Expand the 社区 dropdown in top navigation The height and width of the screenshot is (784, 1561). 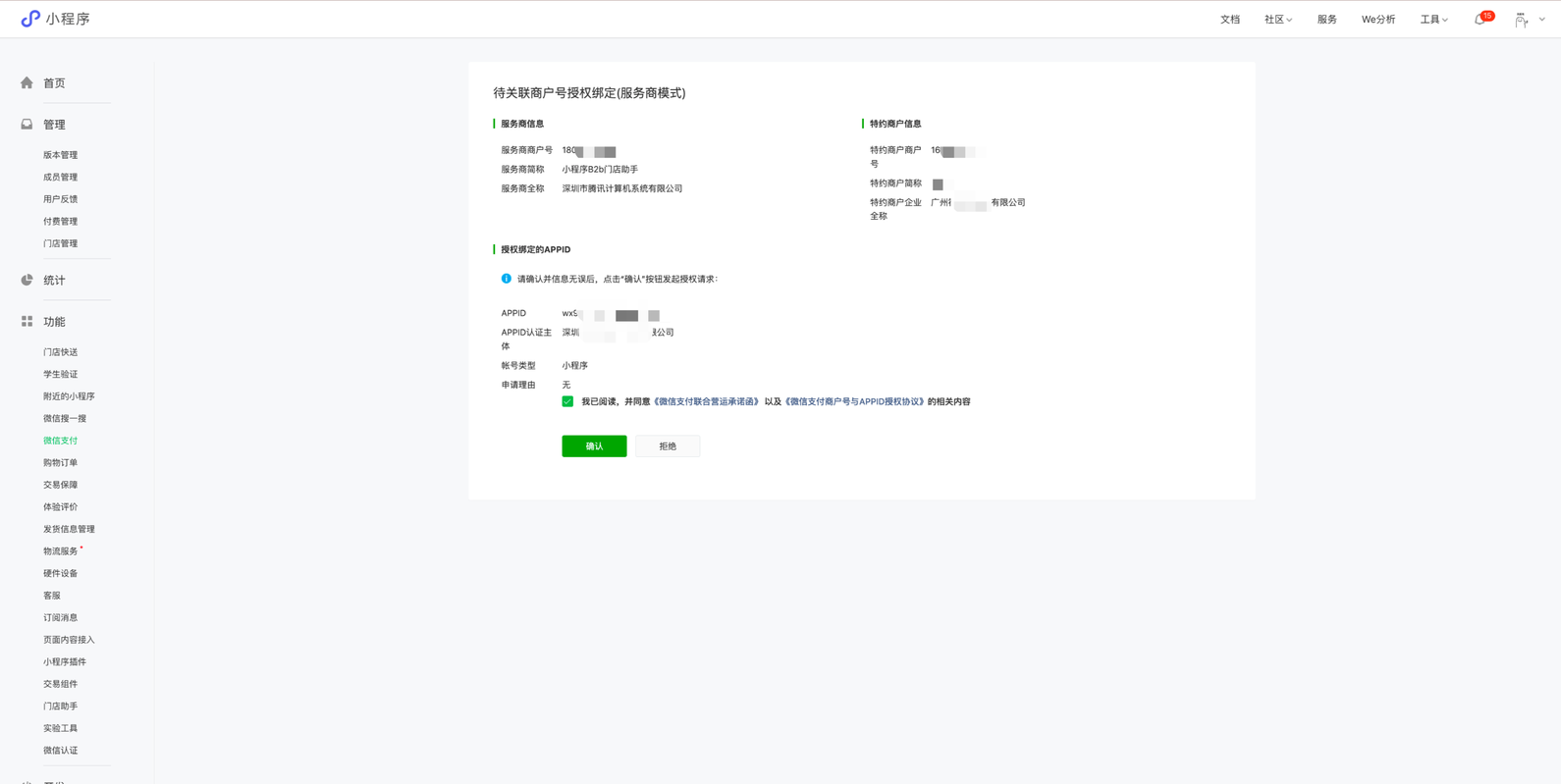tap(1278, 20)
